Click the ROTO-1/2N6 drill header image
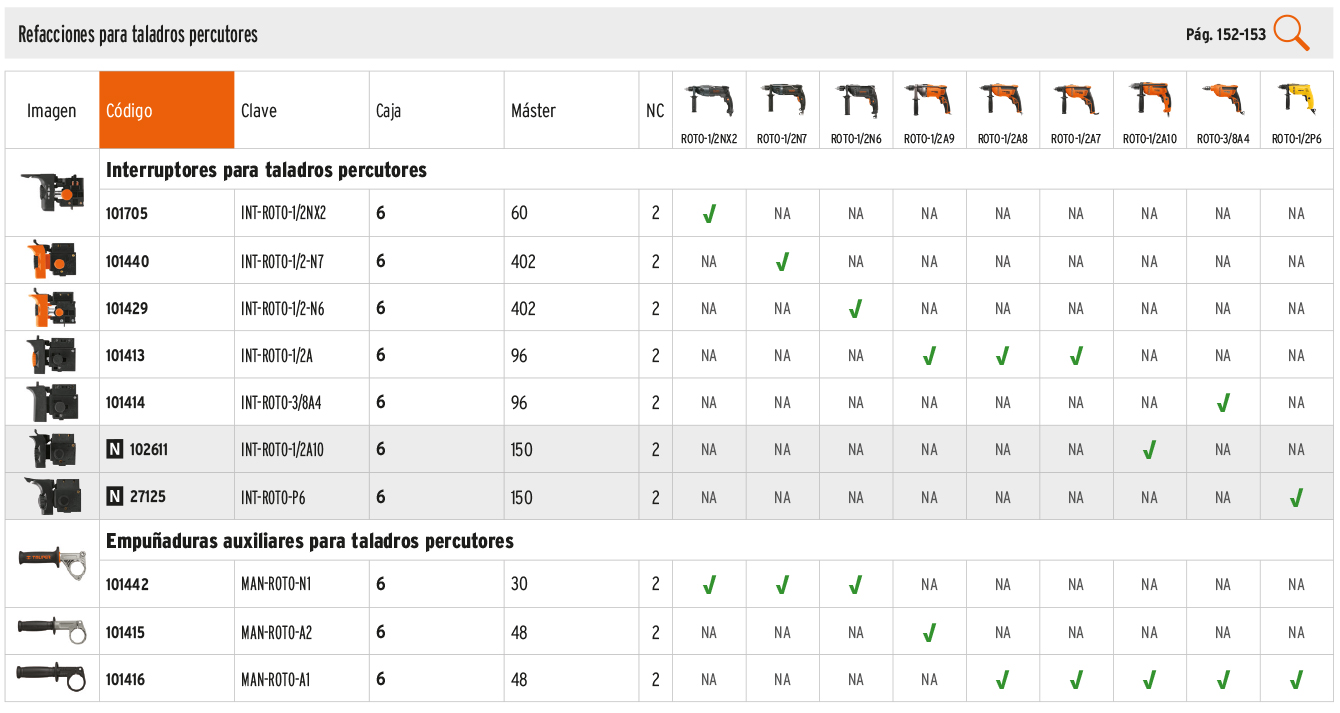The image size is (1340, 713). 856,101
